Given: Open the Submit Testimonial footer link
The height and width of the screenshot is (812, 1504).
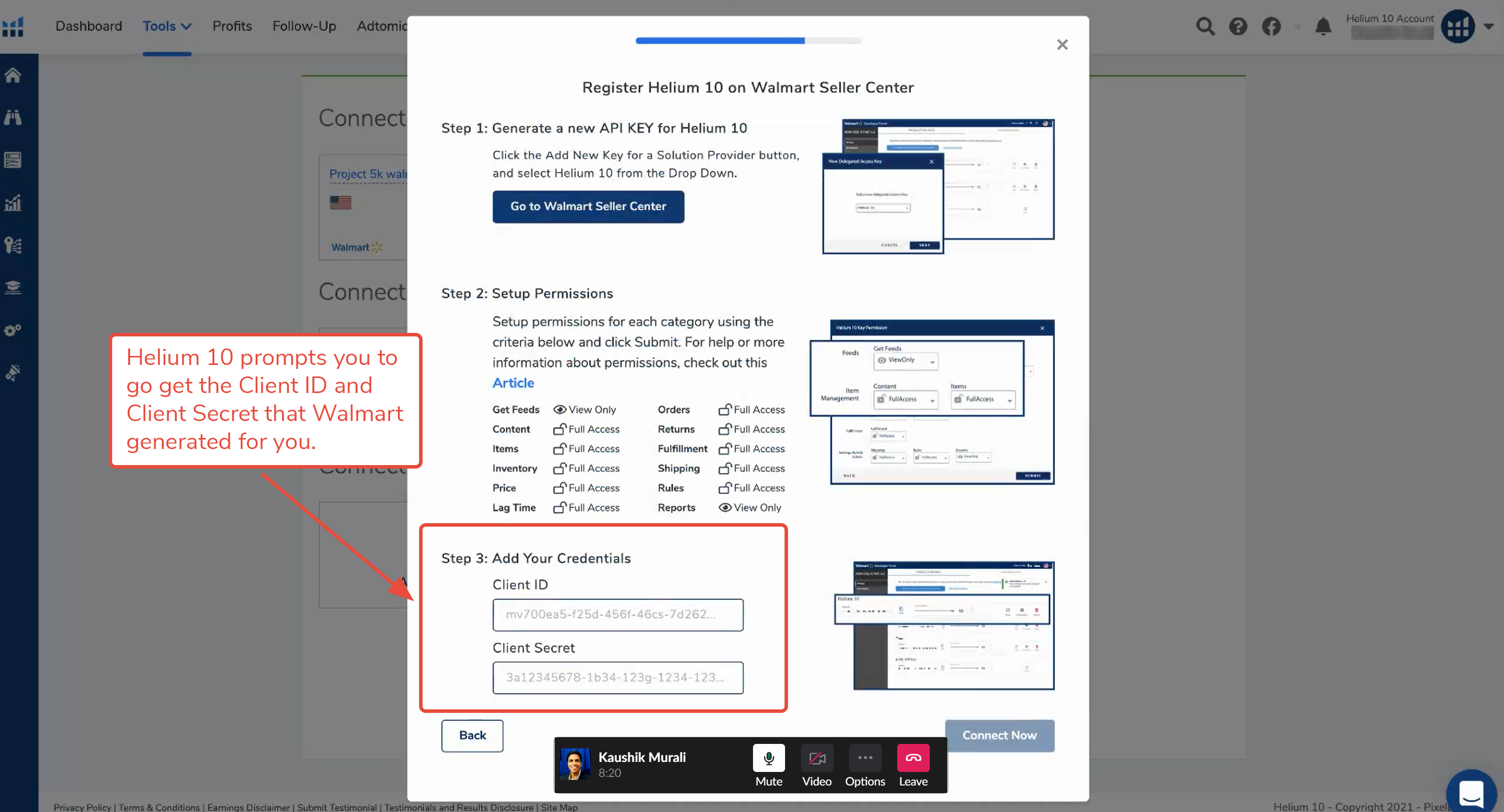Looking at the screenshot, I should click(337, 807).
